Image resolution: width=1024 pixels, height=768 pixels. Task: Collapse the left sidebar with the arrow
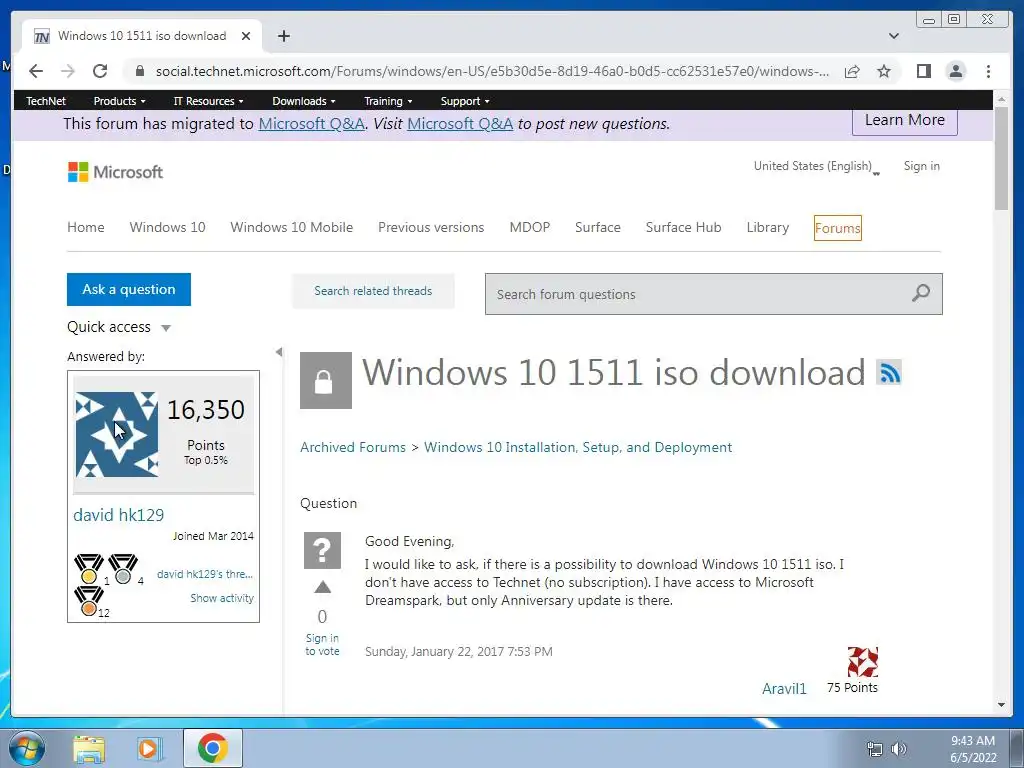point(279,352)
